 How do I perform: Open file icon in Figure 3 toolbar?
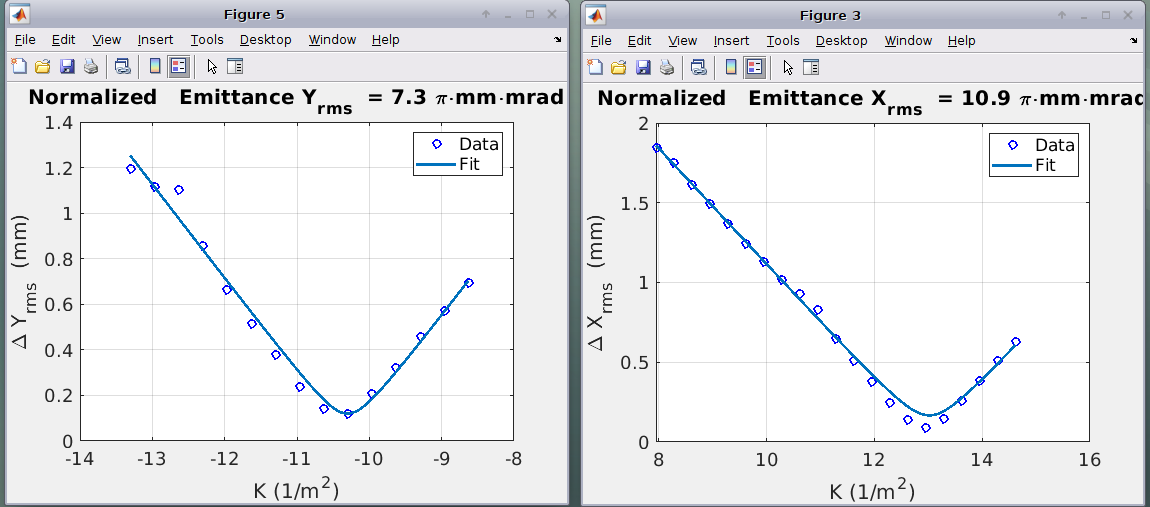tap(618, 67)
